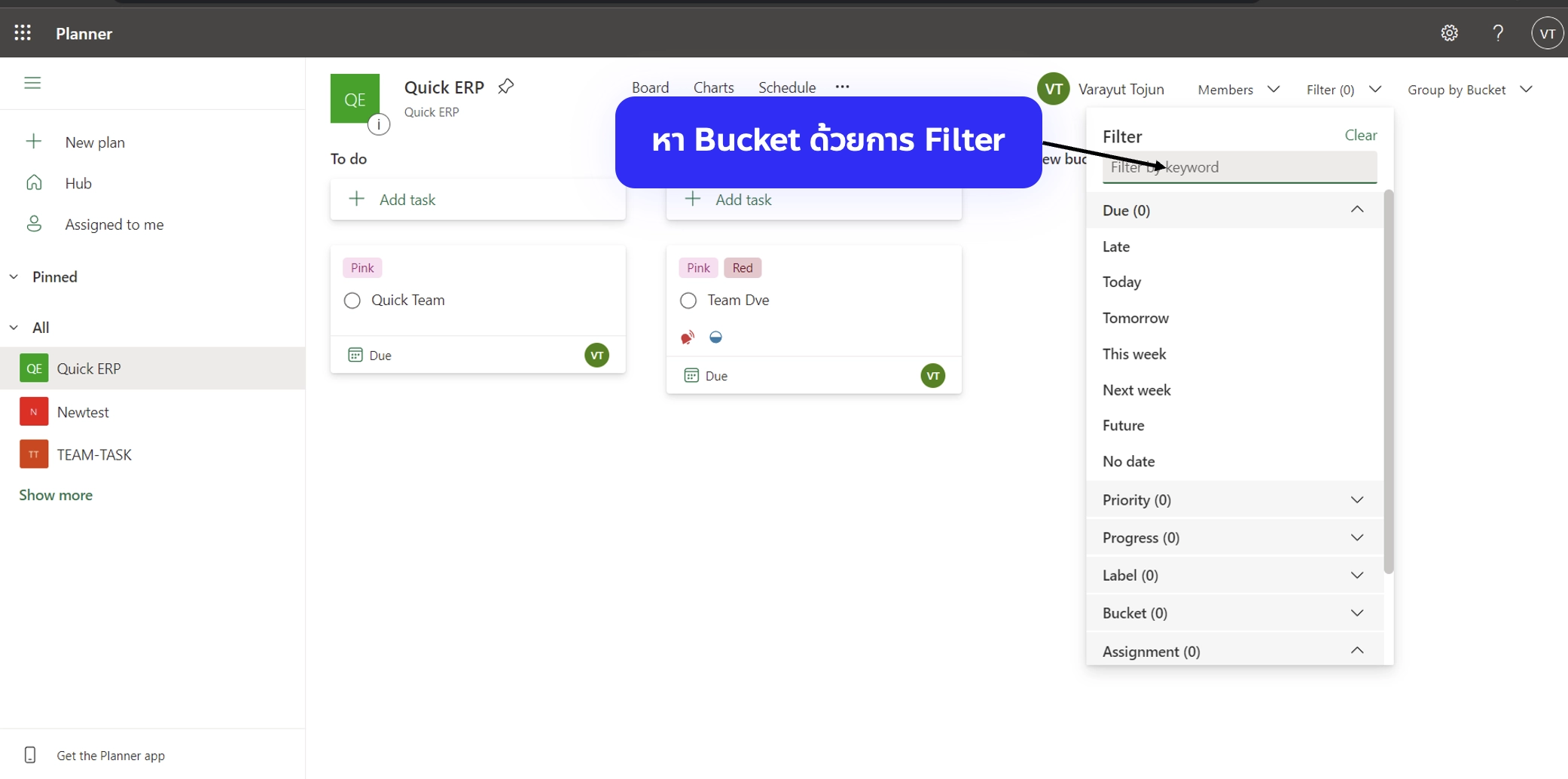1568x779 pixels.
Task: Click the calendar Due icon on Quick Team card
Action: [355, 355]
